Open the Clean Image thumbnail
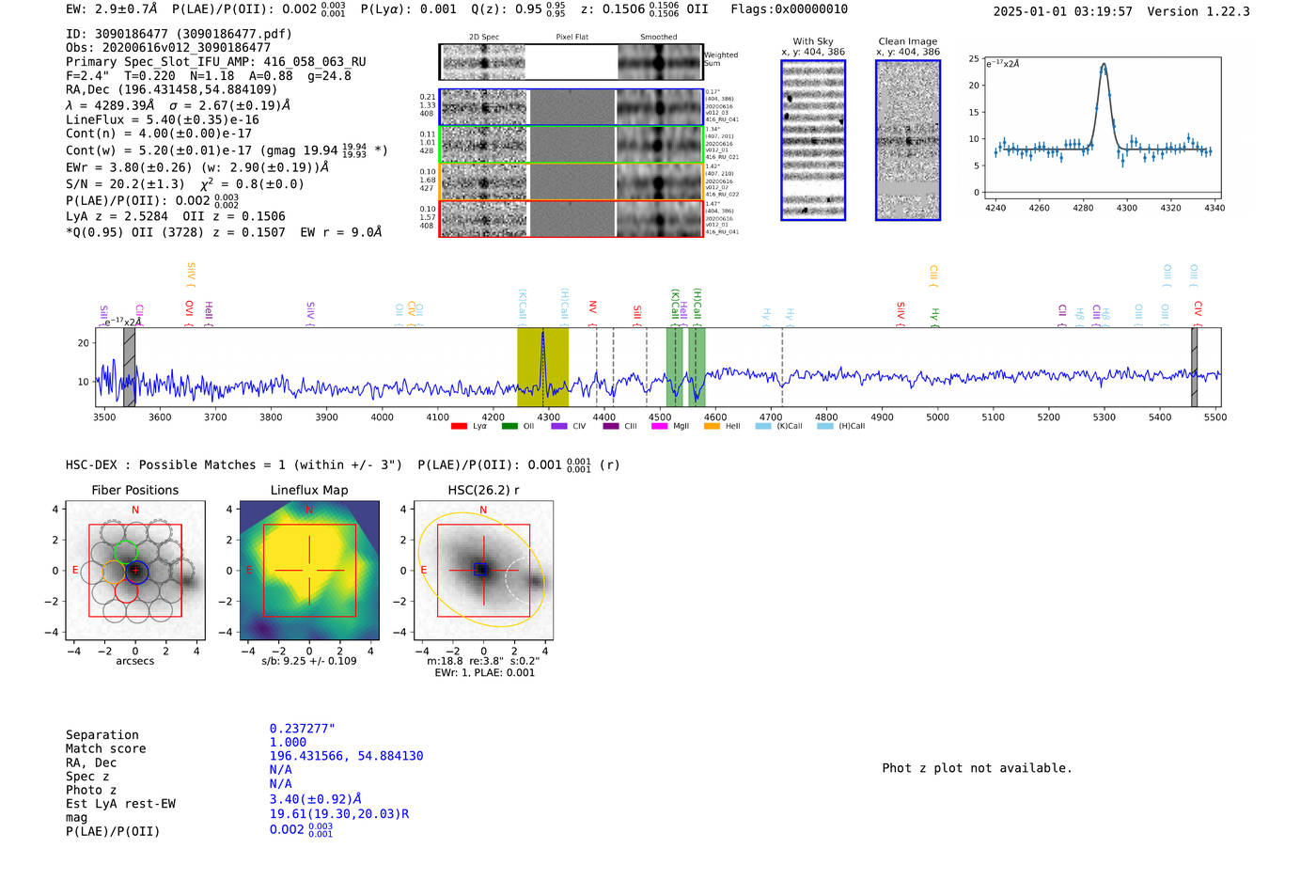 point(908,140)
